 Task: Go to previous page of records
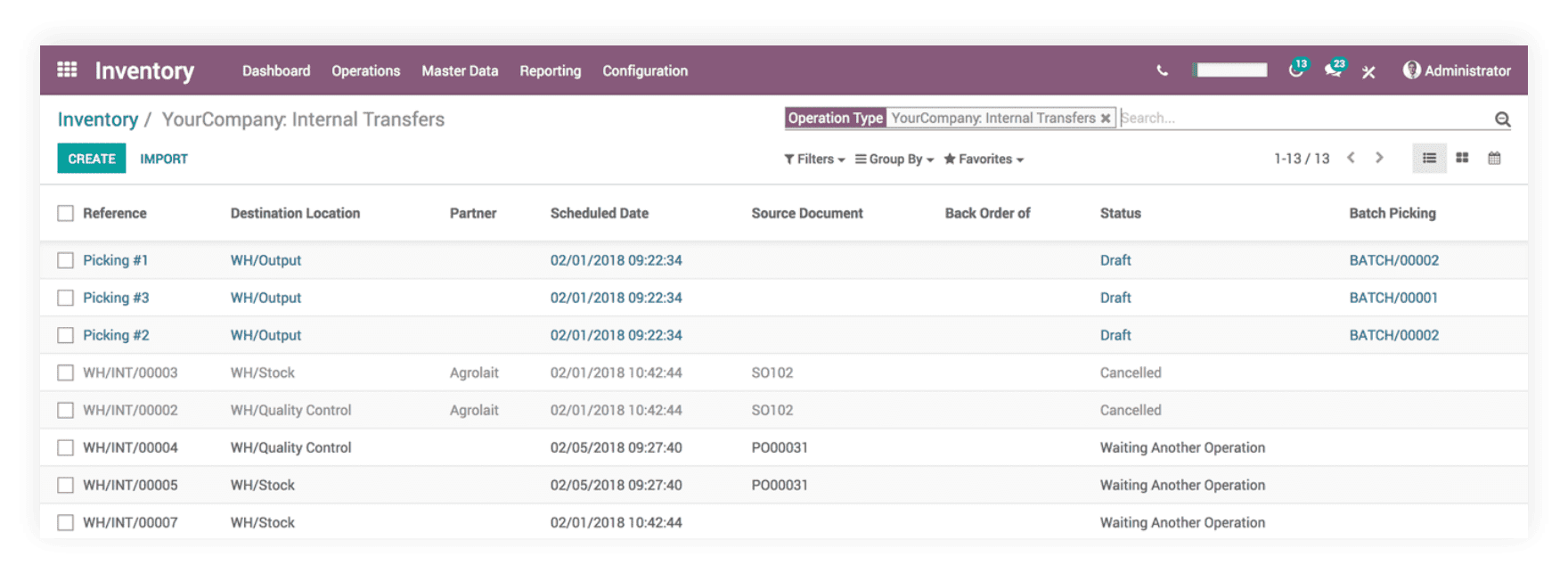[1351, 158]
